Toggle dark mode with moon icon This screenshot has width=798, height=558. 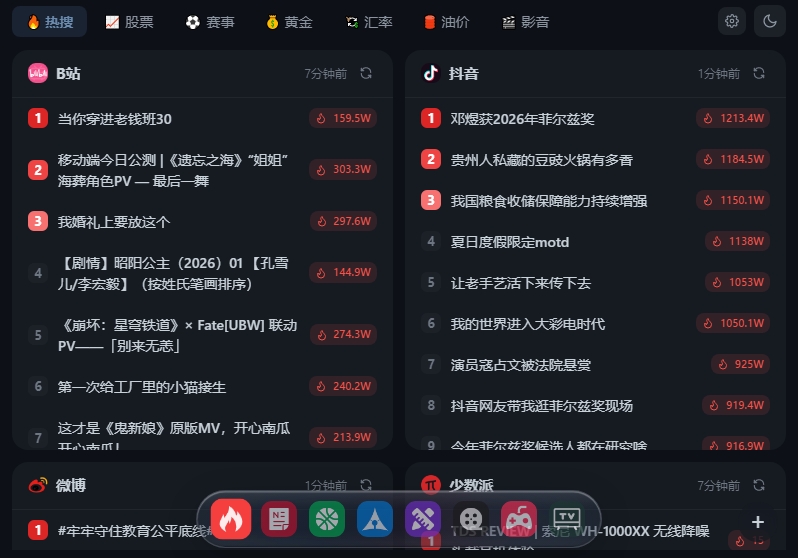coord(770,21)
